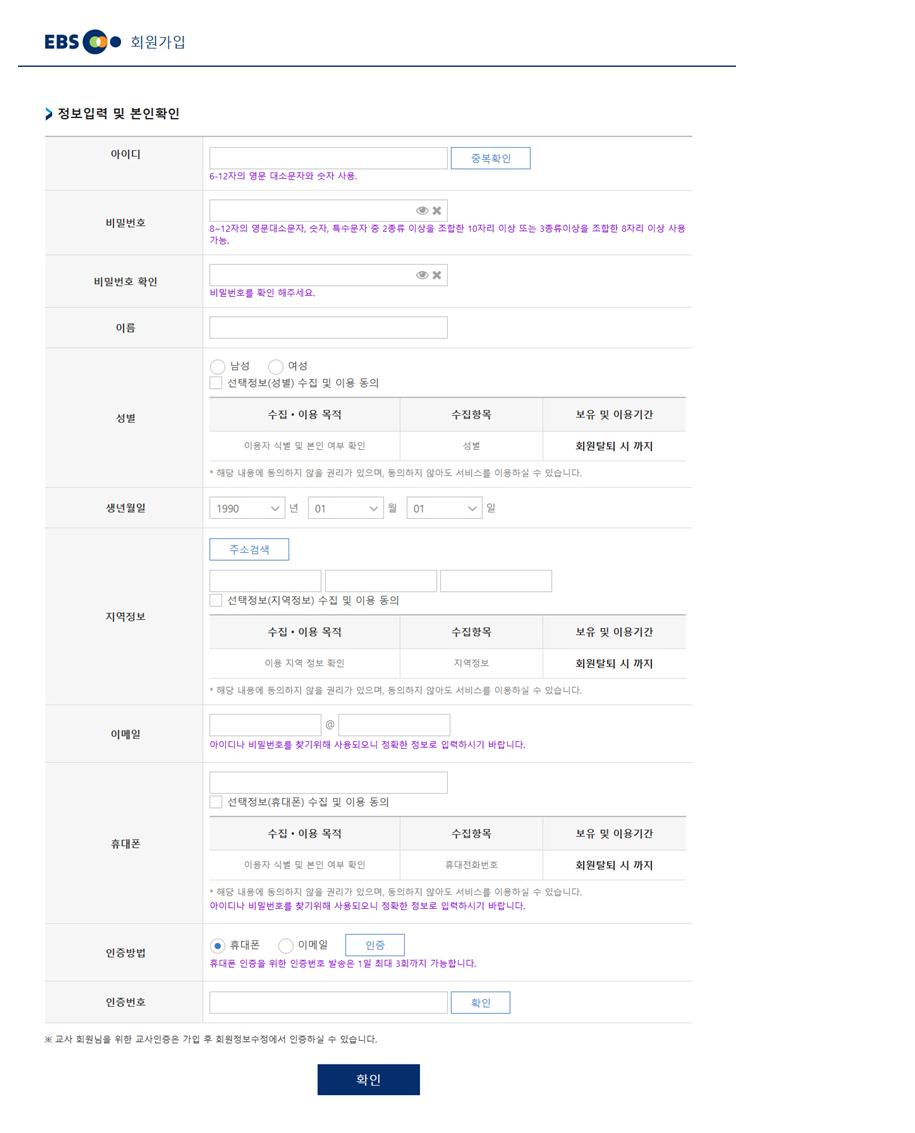Check 선택정보(성별) consent checkbox
This screenshot has width=915, height=1133.
coord(215,383)
